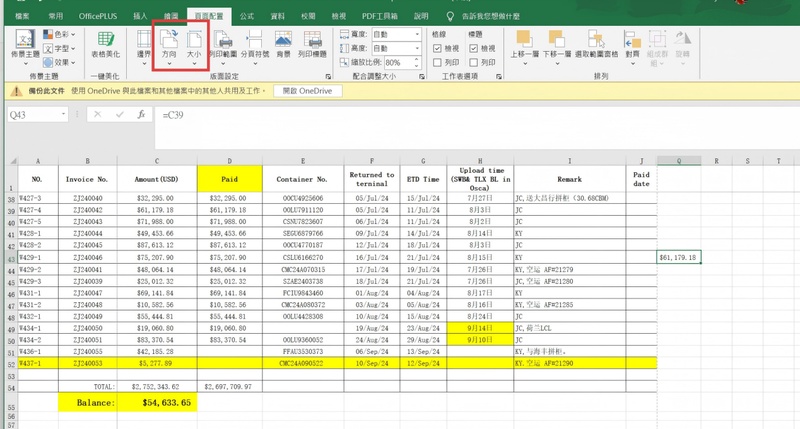Viewport: 800px width, 429px height.
Task: Expand the Name Box dropdown arrow
Action: (x=64, y=115)
